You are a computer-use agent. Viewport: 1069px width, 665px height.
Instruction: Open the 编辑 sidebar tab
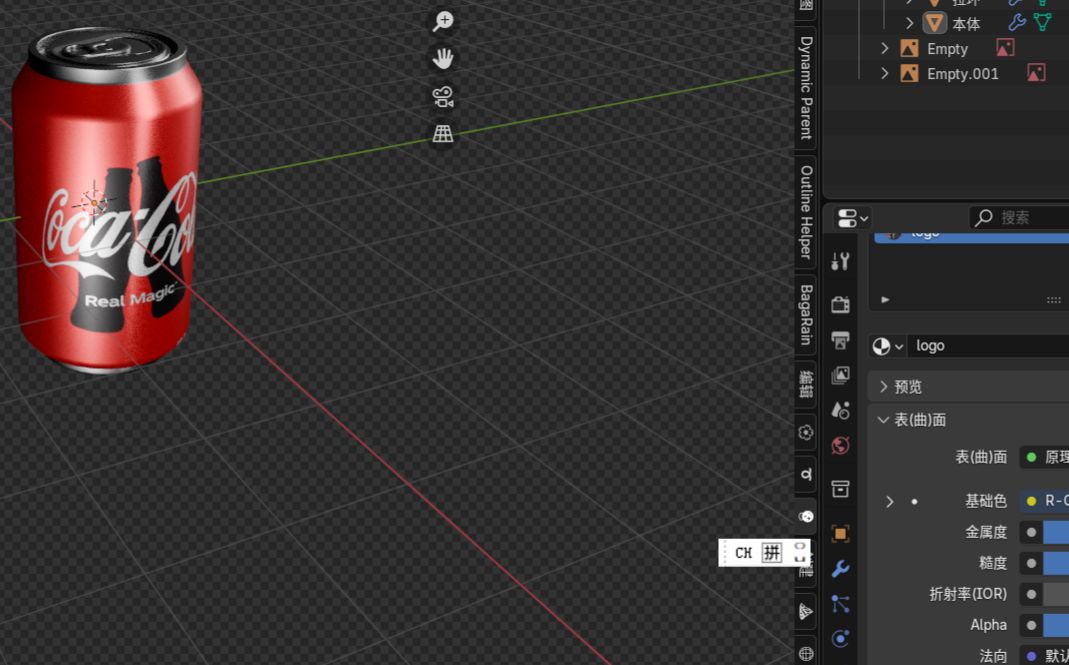coord(806,384)
